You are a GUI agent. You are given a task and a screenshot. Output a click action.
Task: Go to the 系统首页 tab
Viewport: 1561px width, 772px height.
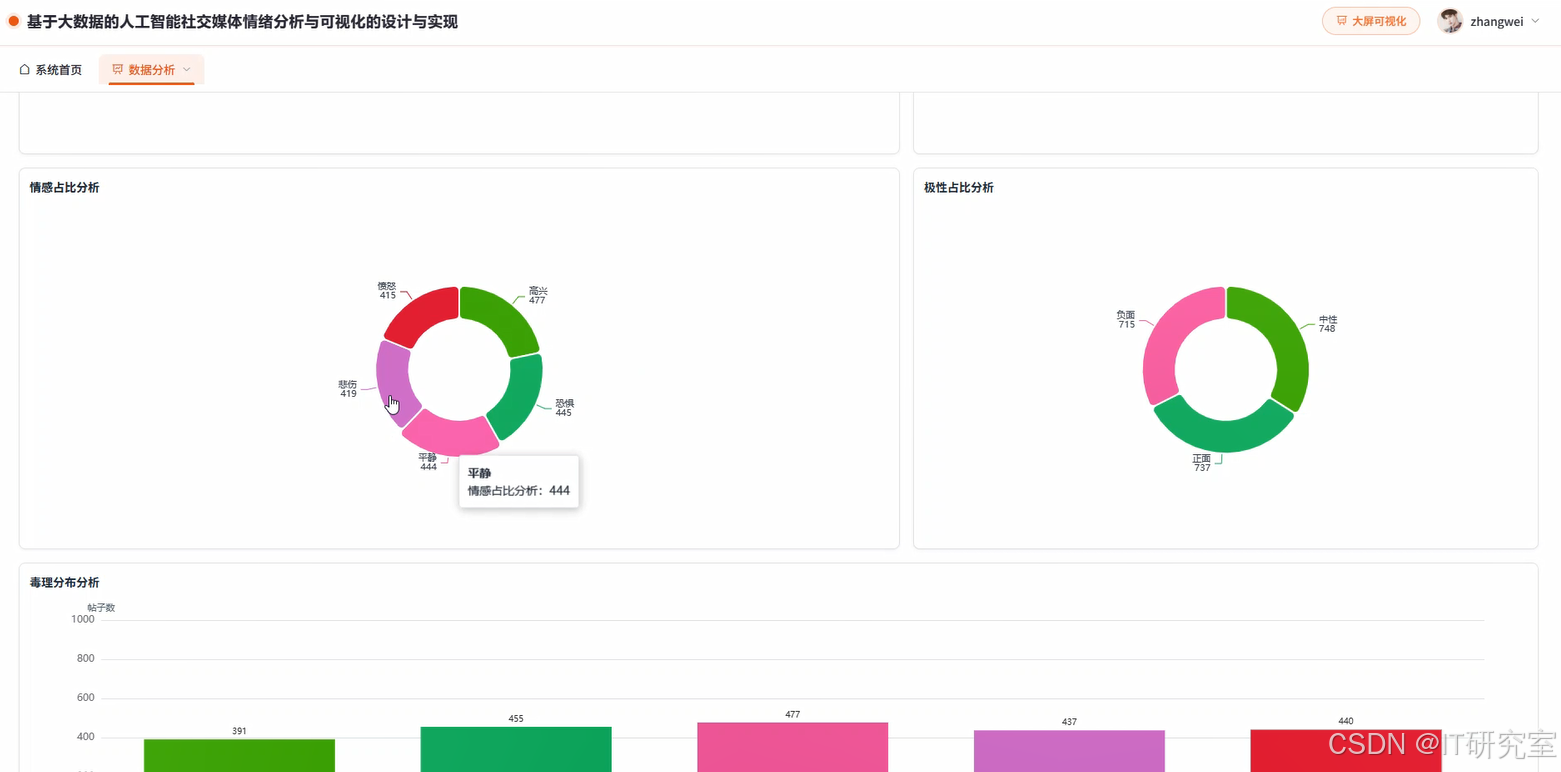point(51,70)
